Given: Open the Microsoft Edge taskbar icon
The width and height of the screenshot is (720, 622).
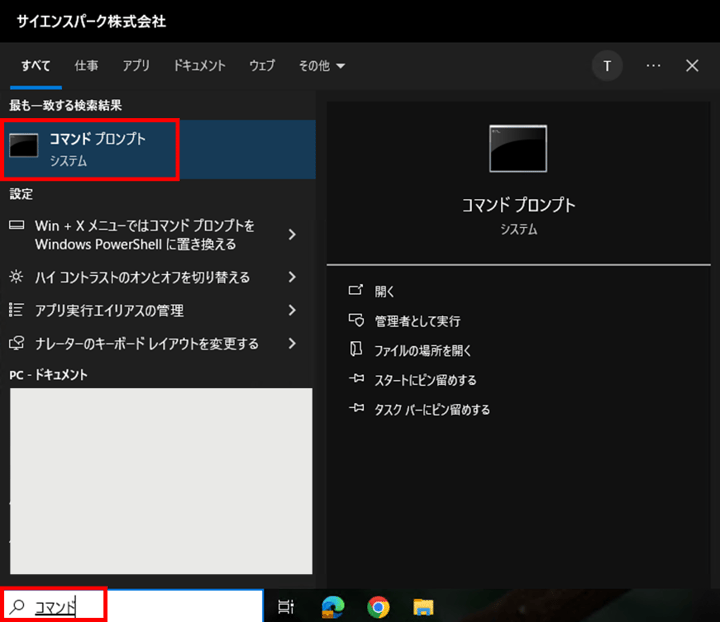Looking at the screenshot, I should pos(332,606).
